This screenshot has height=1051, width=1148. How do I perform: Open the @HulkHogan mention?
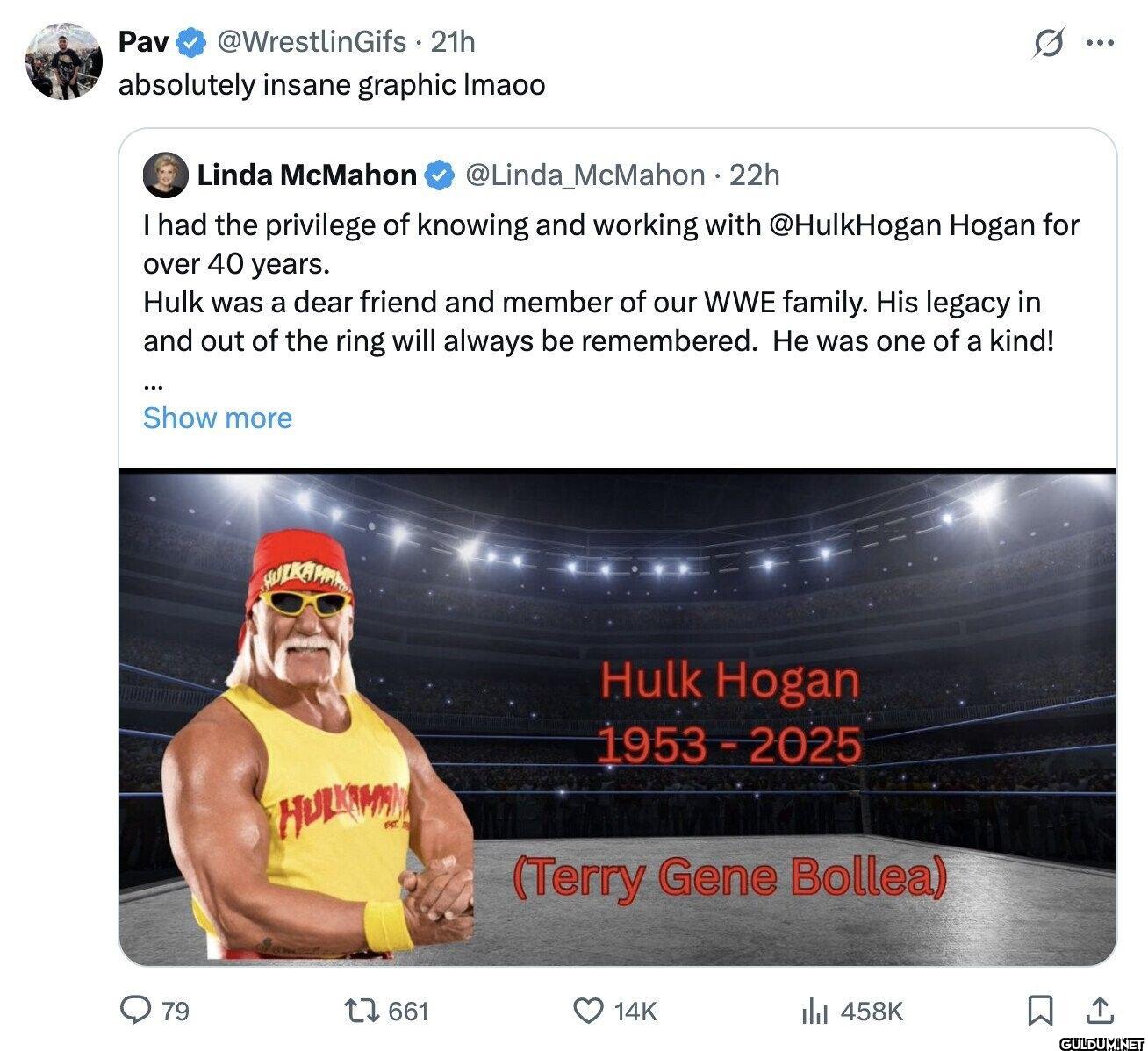pos(856,225)
